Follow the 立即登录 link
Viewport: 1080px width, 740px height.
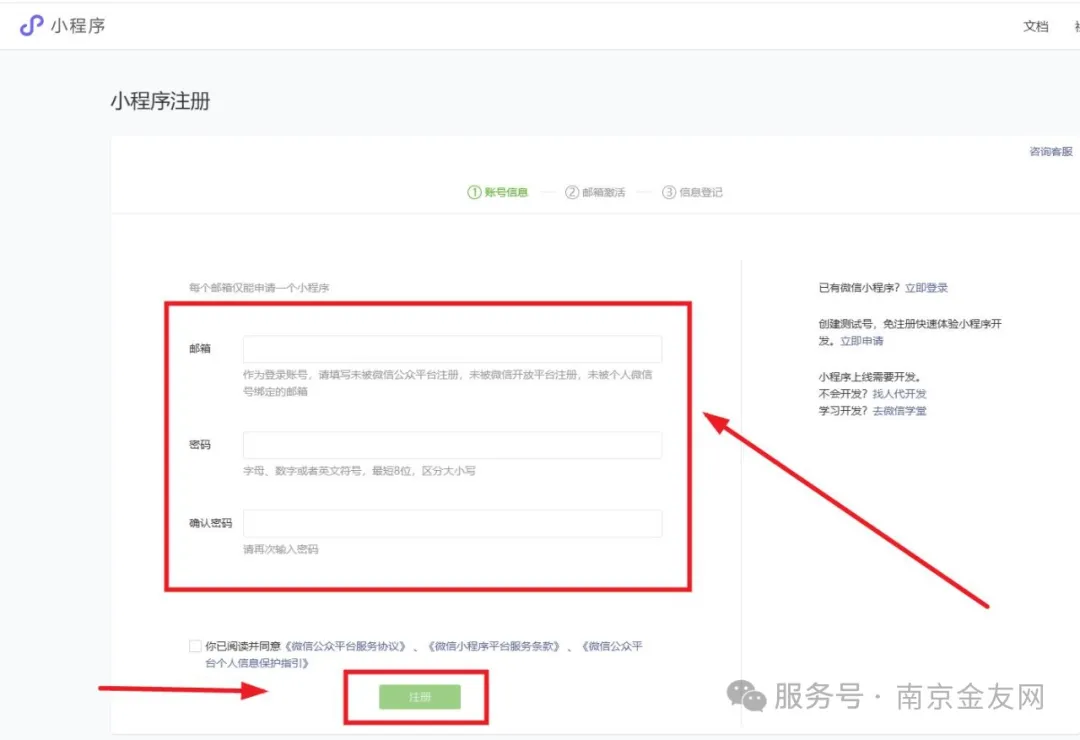coord(926,288)
